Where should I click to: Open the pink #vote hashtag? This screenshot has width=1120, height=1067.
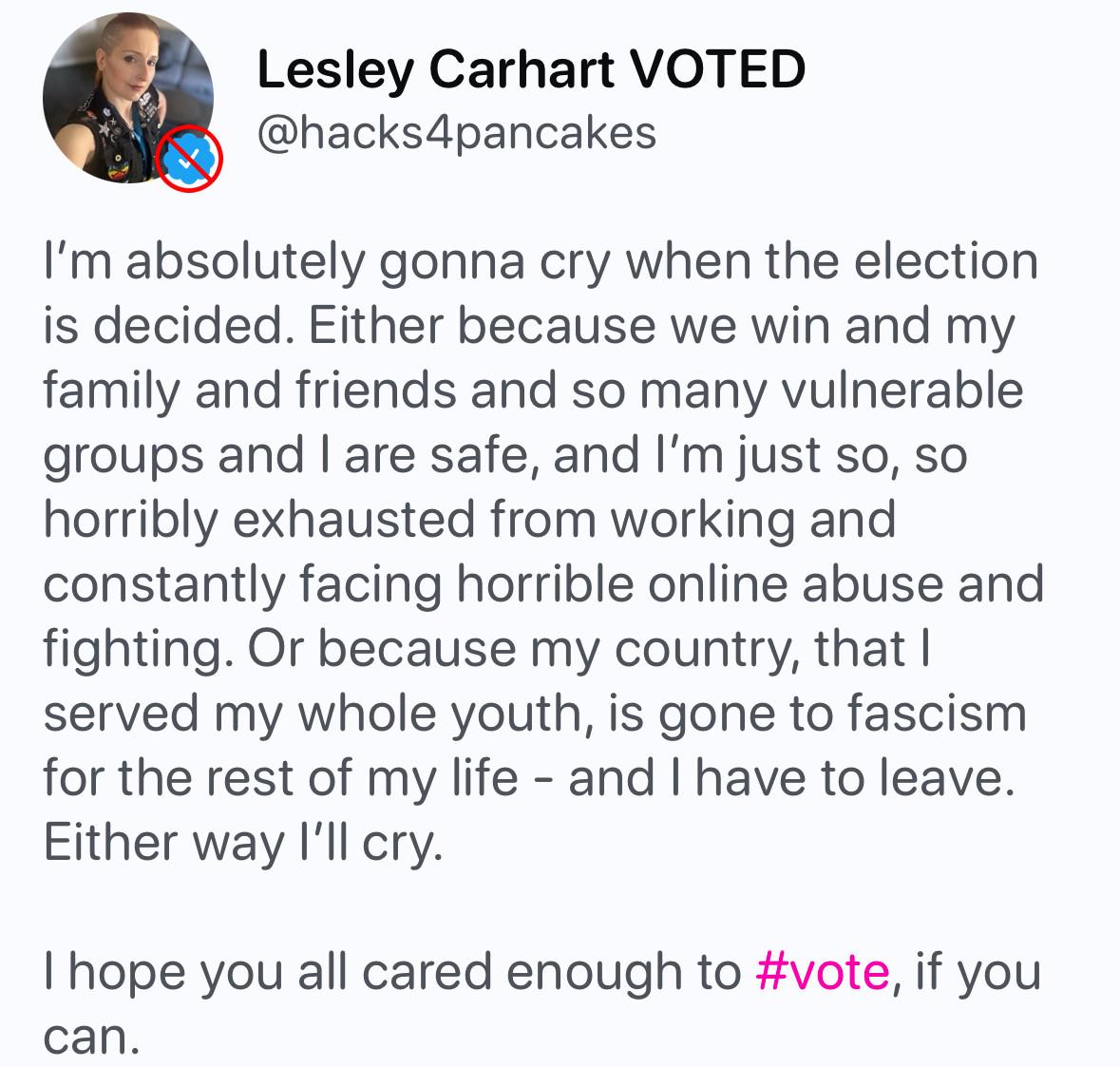click(x=824, y=971)
